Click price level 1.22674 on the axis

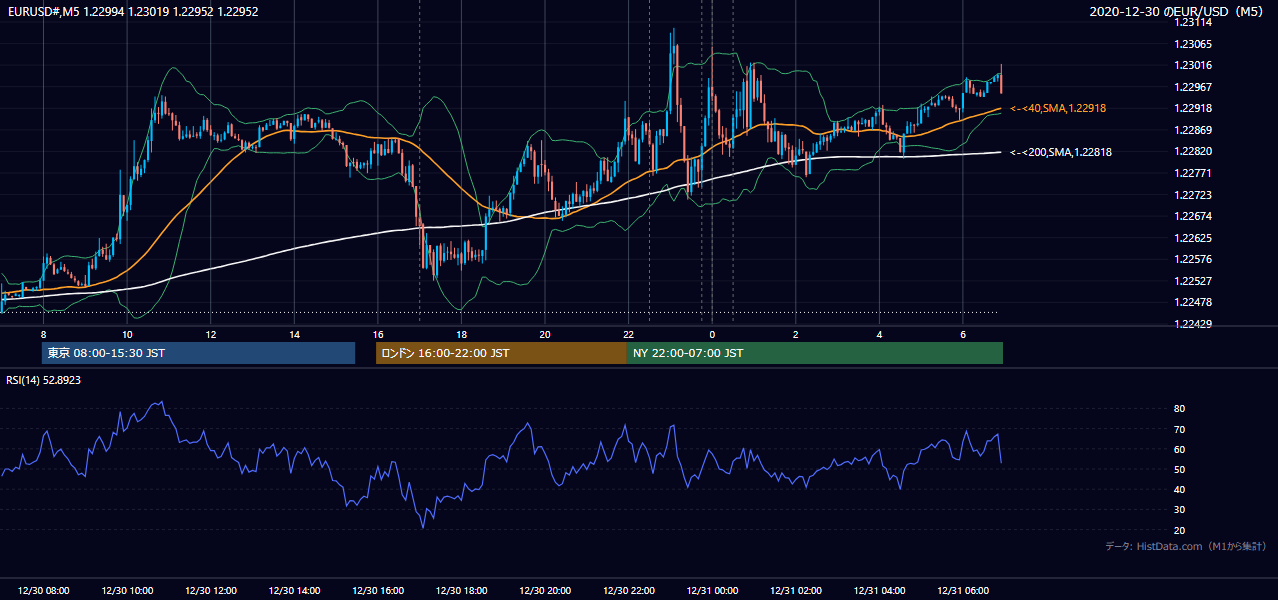click(x=1194, y=216)
